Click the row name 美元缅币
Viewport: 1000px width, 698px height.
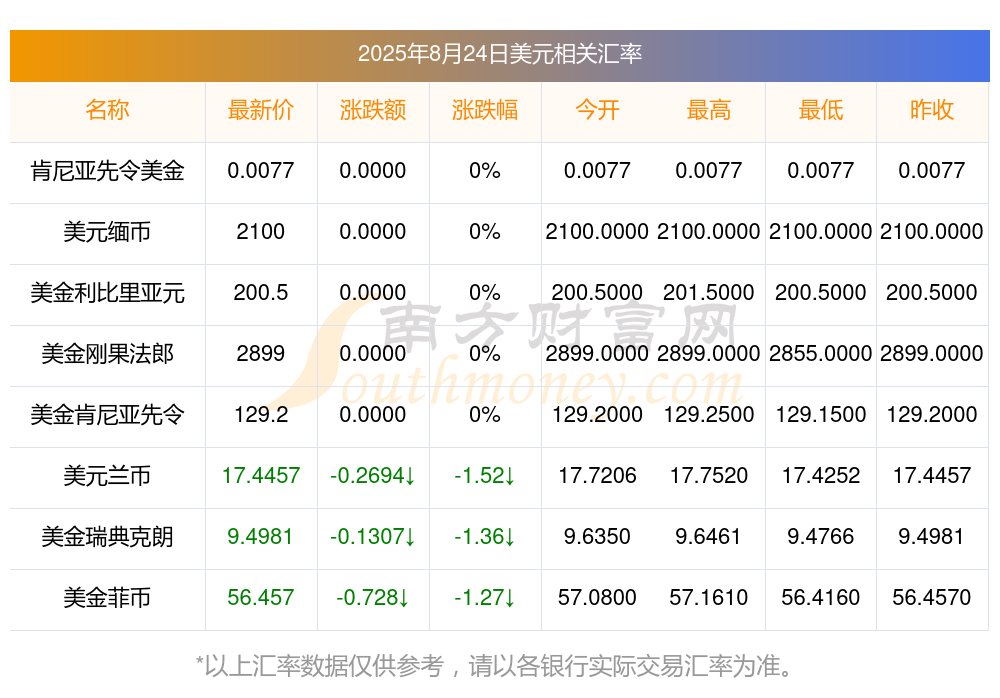click(107, 232)
